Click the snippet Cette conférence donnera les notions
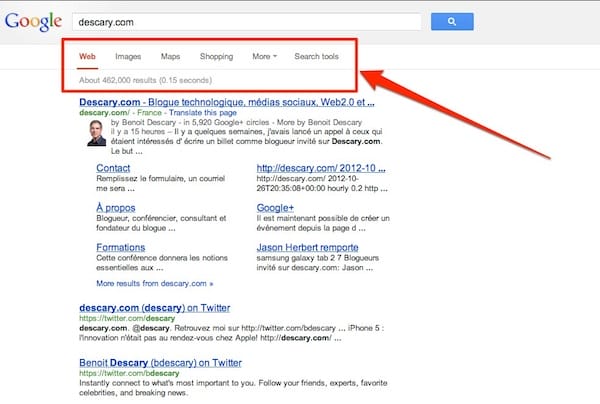The image size is (600, 404). click(162, 258)
